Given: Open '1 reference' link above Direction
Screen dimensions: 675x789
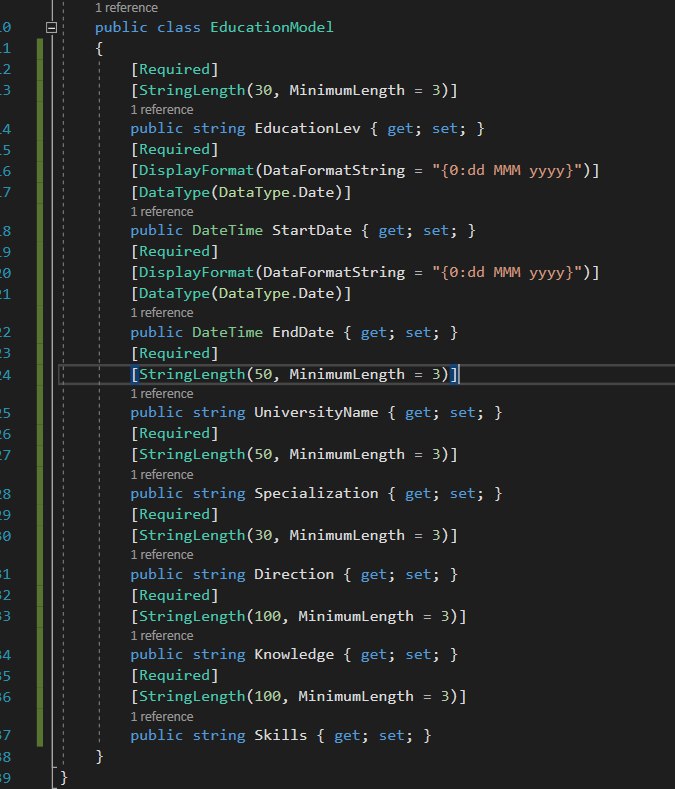Looking at the screenshot, I should click(x=162, y=555).
